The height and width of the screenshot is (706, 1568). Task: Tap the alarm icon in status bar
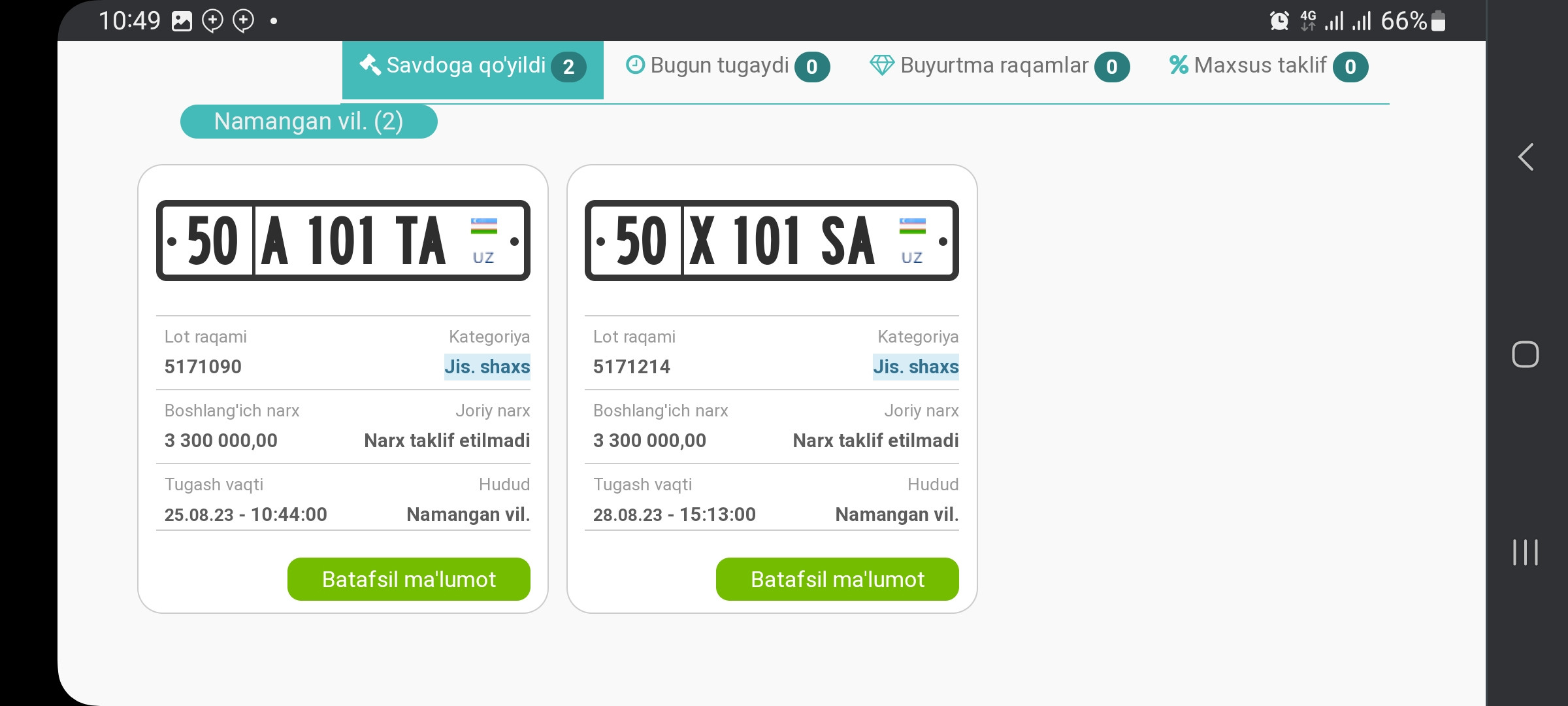point(1279,21)
